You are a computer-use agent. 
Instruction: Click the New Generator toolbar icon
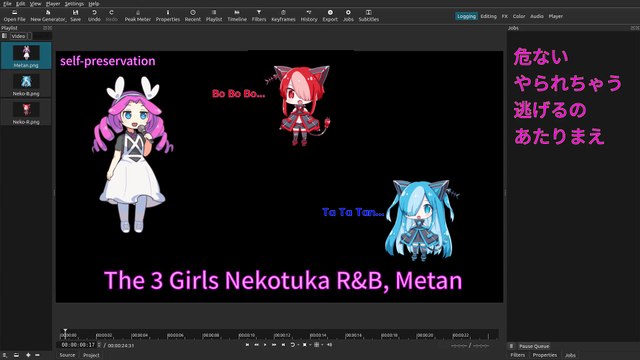[x=48, y=16]
